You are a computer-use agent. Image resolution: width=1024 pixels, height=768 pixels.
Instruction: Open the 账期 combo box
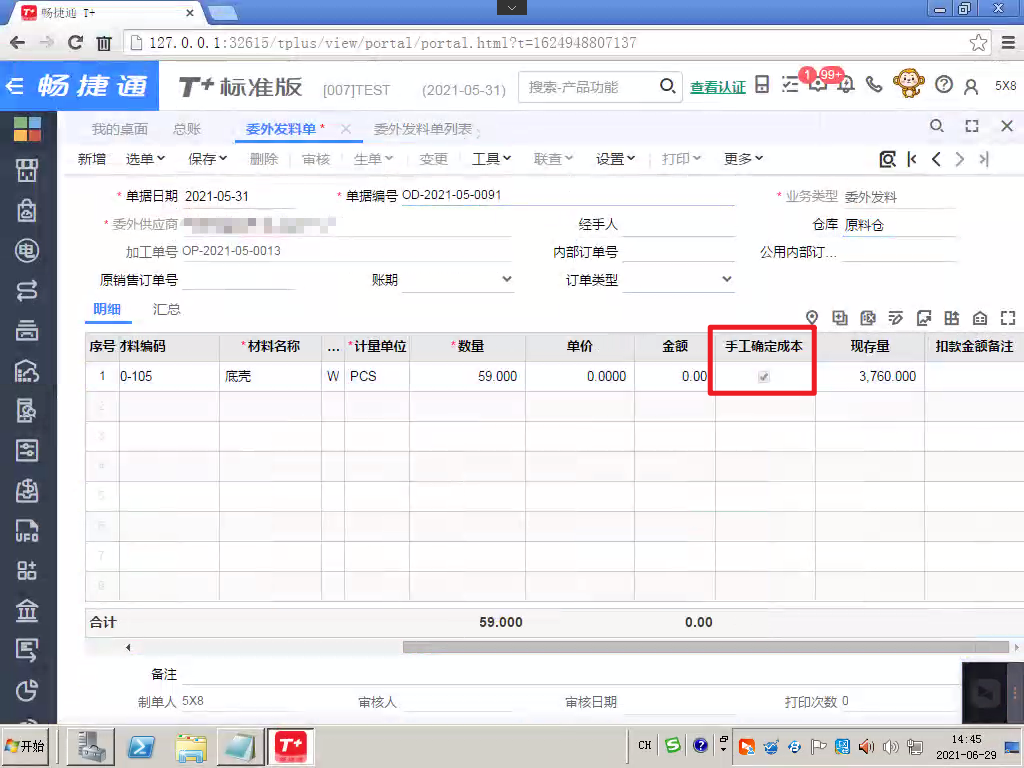457,280
